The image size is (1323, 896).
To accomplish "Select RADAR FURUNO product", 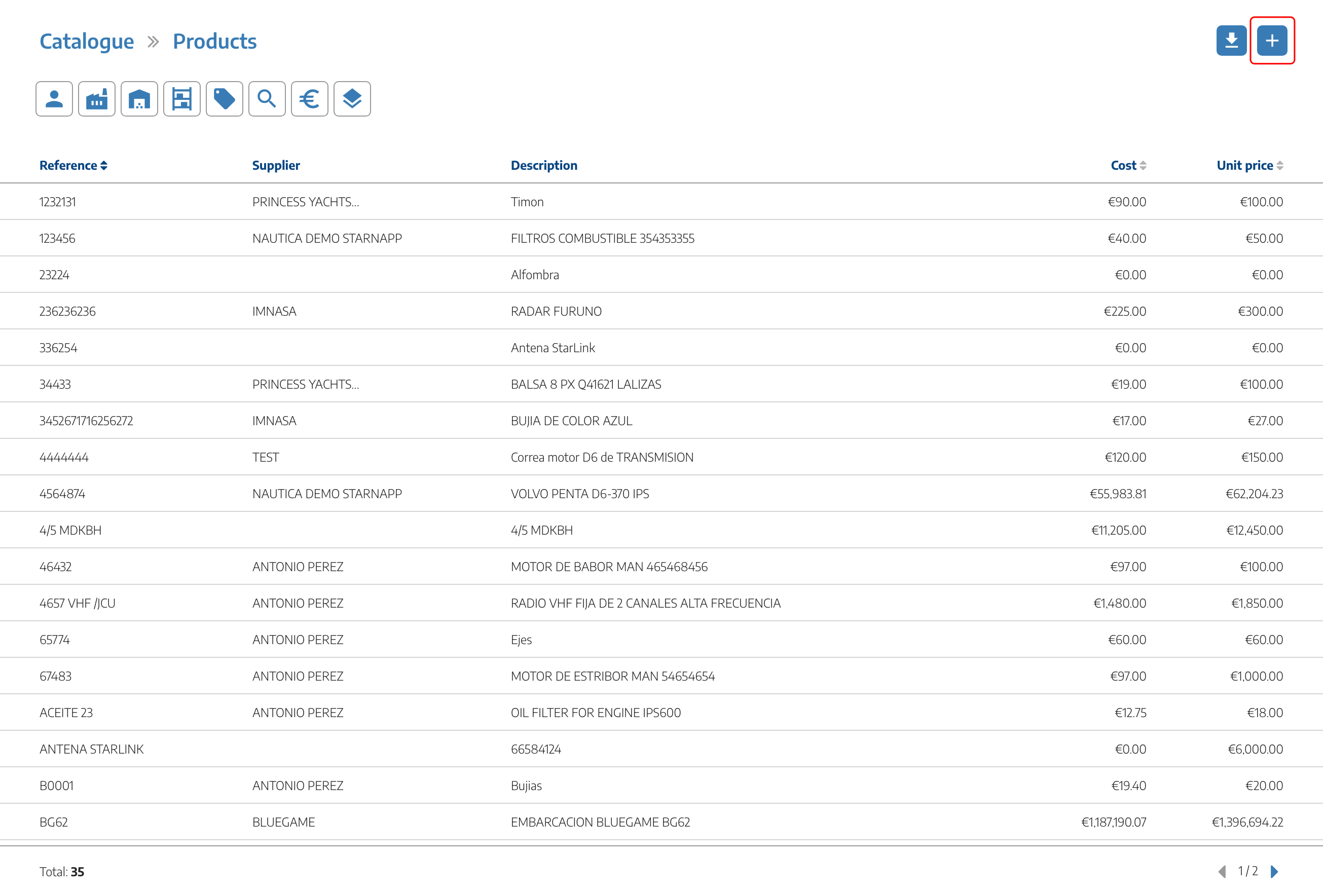I will pos(661,311).
